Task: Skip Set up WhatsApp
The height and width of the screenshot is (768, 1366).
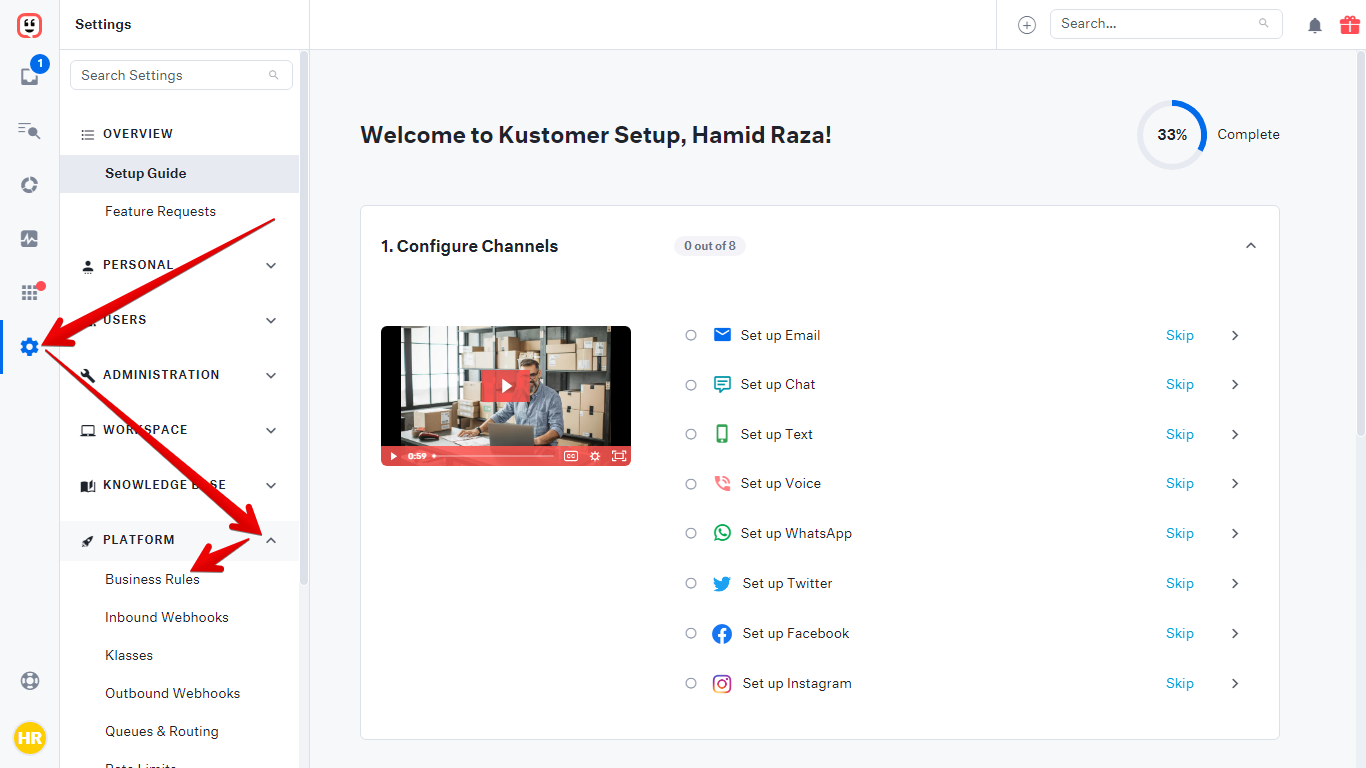Action: coord(1180,533)
